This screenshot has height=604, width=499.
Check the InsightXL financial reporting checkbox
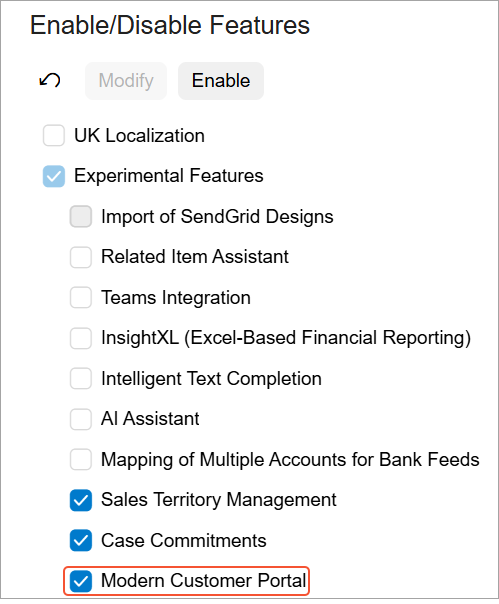click(x=81, y=338)
